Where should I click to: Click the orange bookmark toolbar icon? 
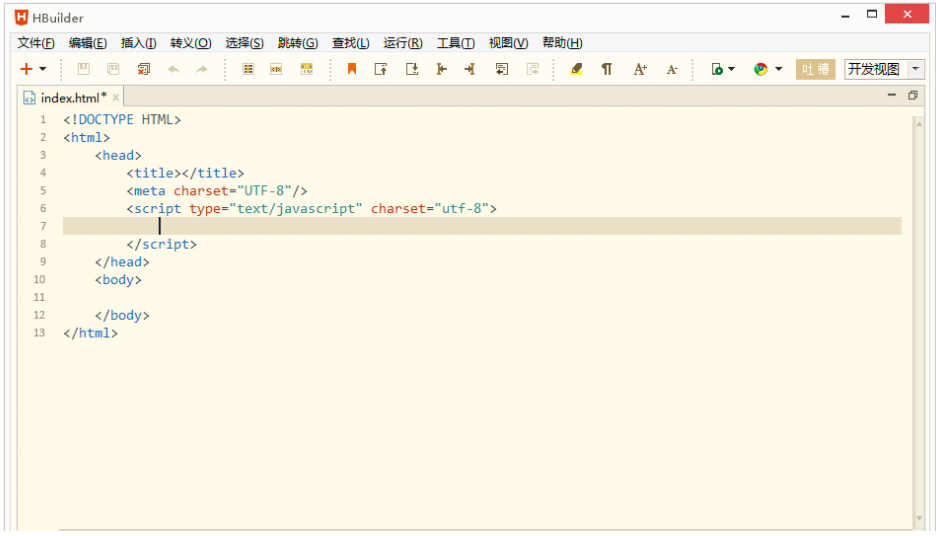(351, 69)
